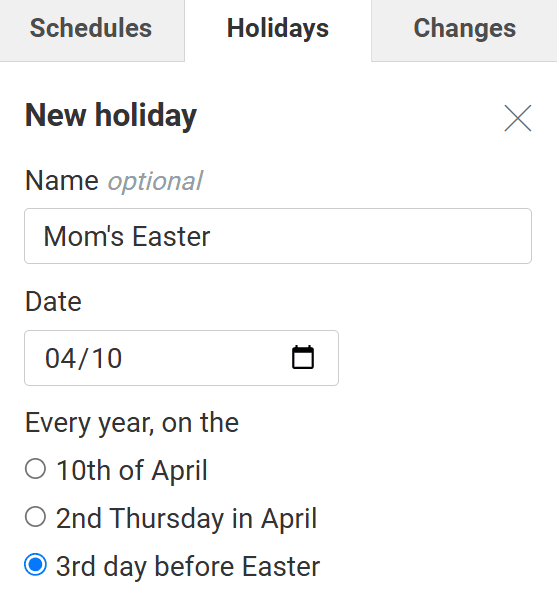Screen dimensions: 557x600
Task: Click the Date label above the date field
Action: [x=53, y=302]
